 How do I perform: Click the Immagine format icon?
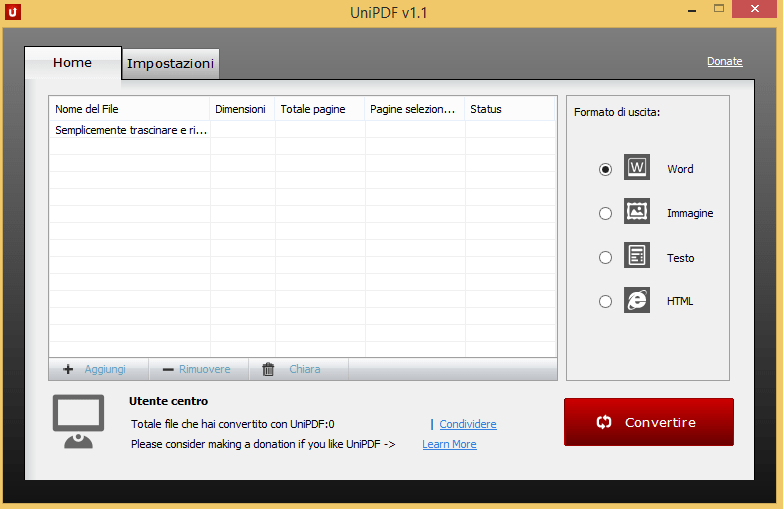[x=637, y=211]
